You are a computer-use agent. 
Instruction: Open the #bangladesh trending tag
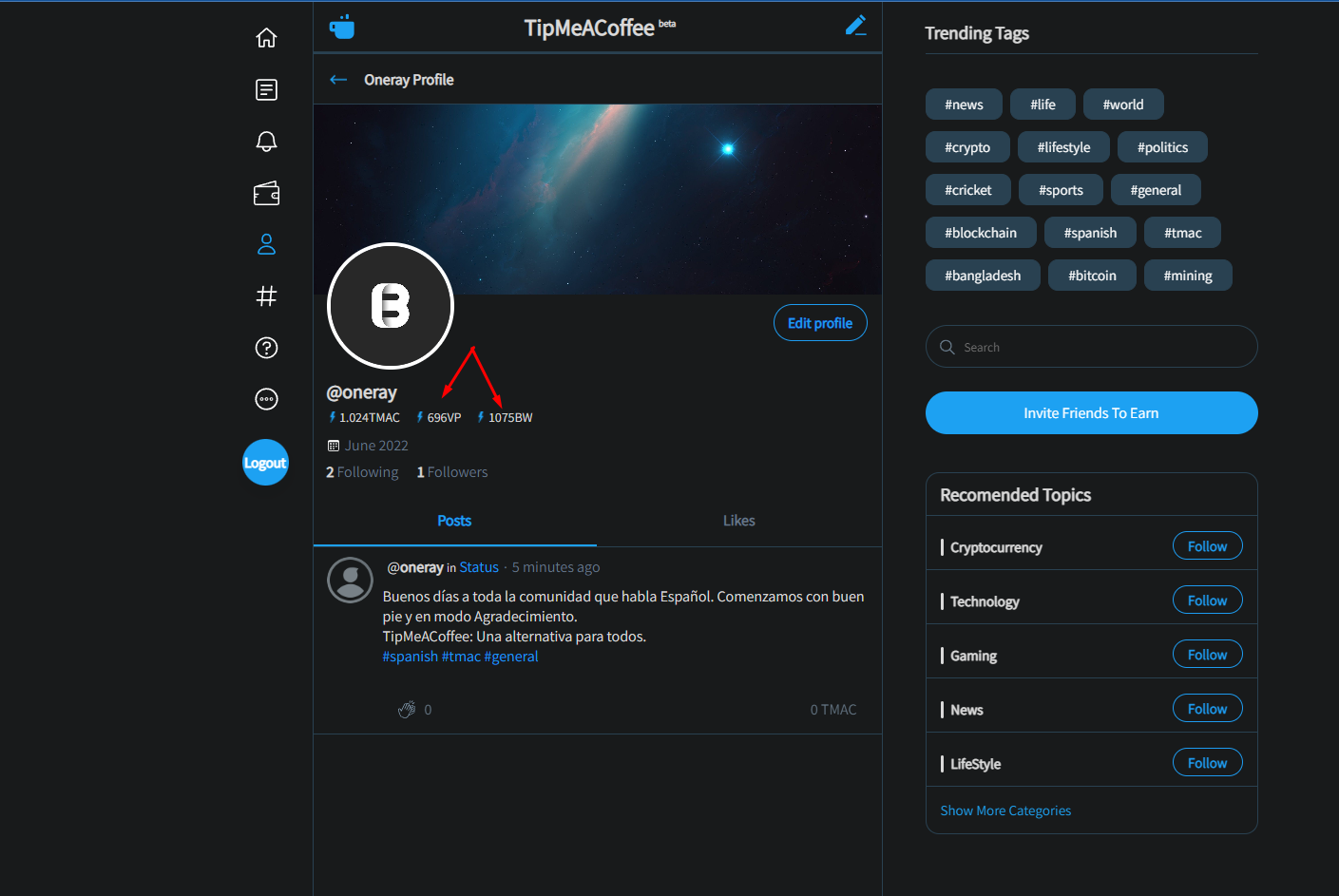tap(983, 276)
